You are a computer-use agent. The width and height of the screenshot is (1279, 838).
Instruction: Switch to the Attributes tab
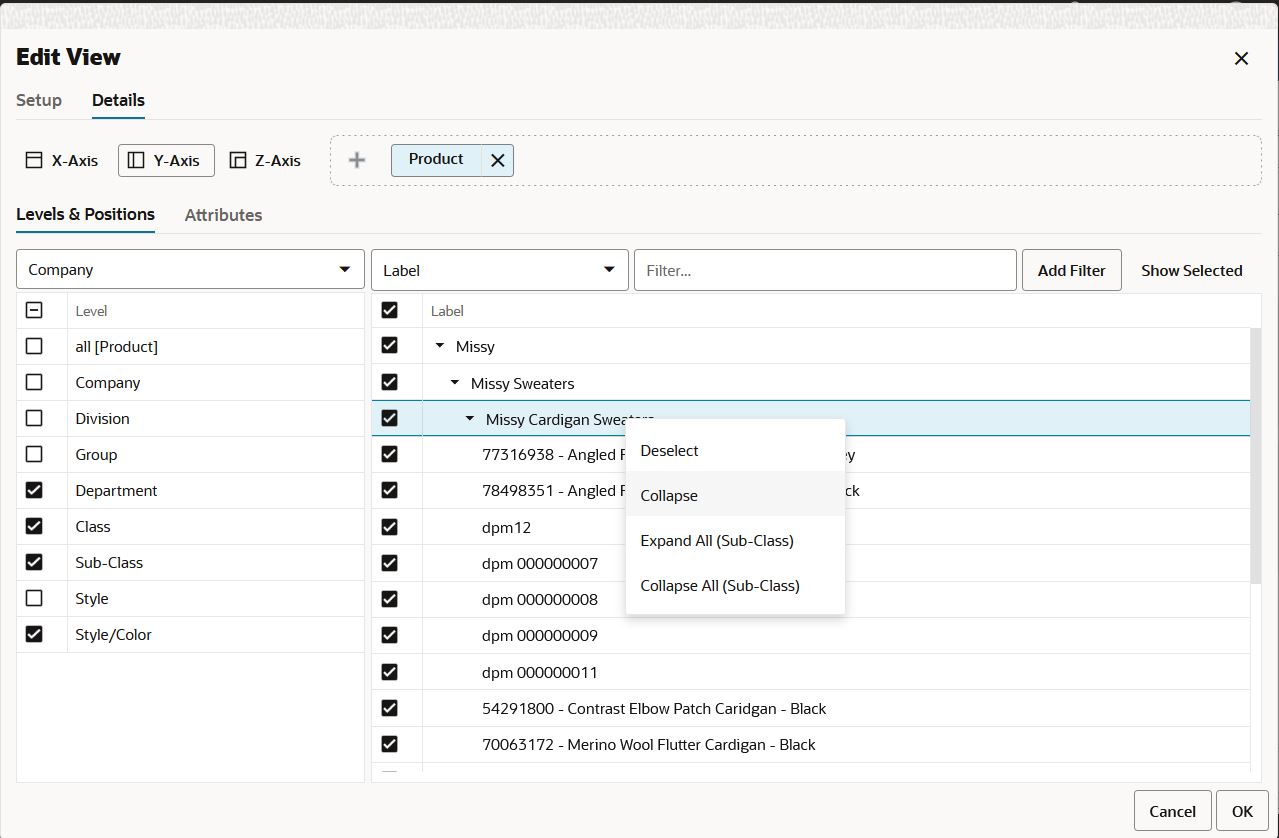(223, 215)
